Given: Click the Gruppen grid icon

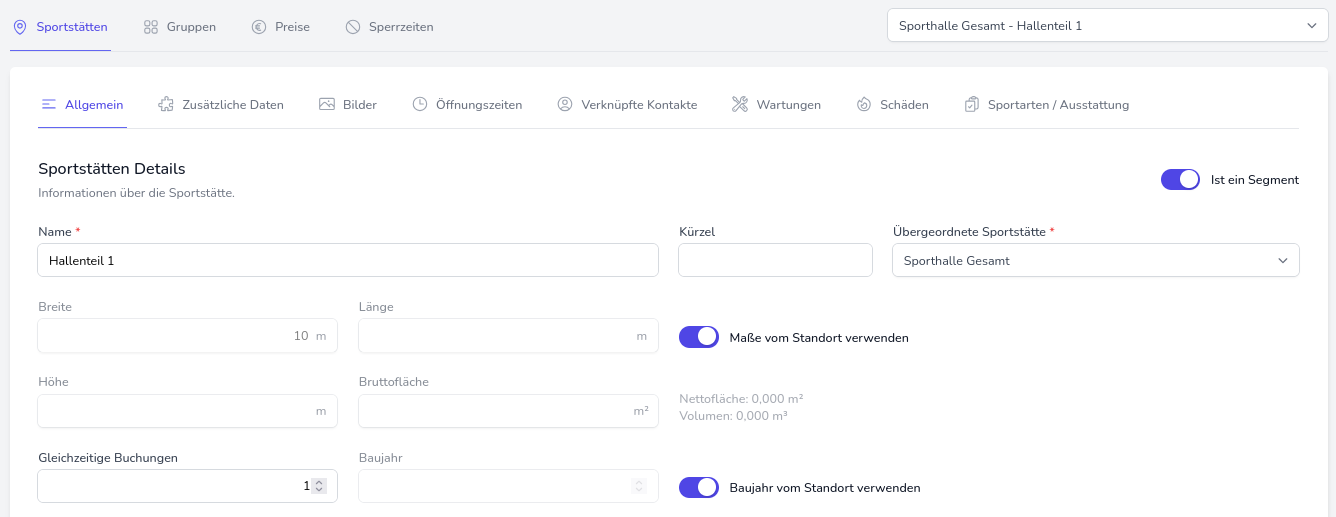Looking at the screenshot, I should [151, 27].
